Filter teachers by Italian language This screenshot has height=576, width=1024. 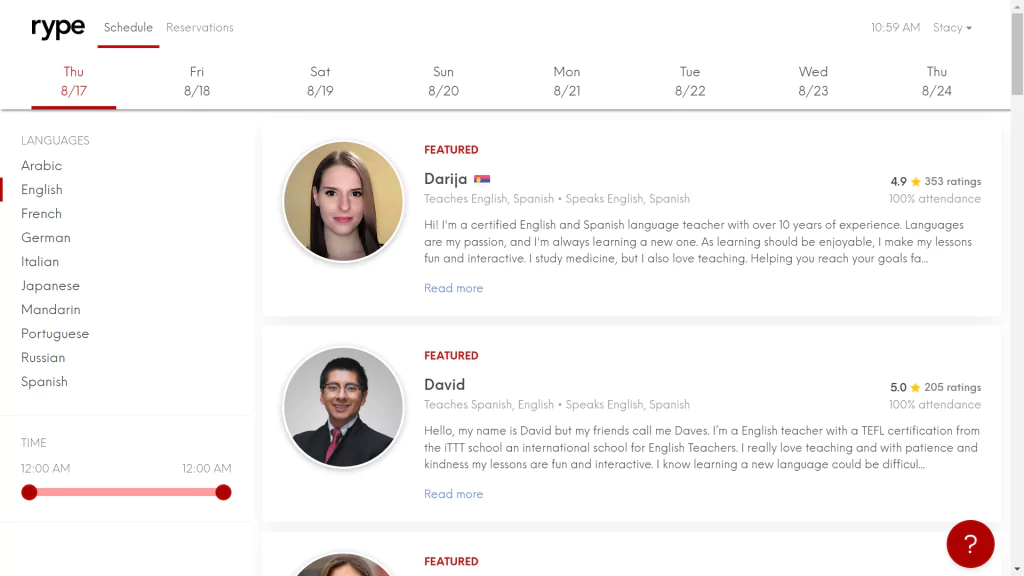pyautogui.click(x=40, y=262)
